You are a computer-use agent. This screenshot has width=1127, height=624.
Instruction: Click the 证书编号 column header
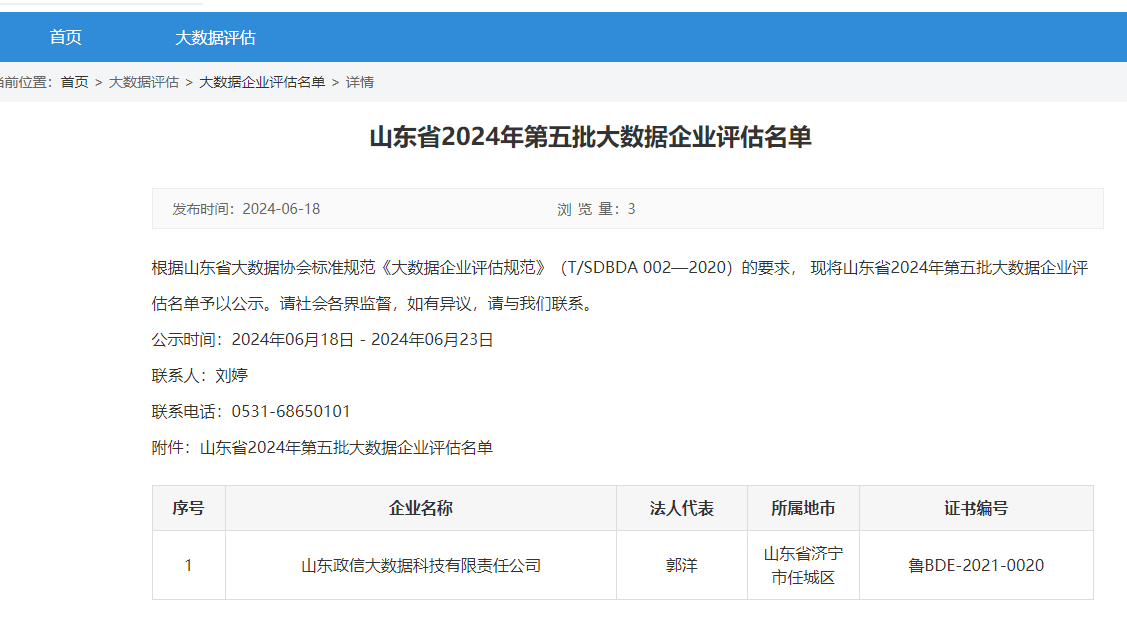click(x=976, y=508)
